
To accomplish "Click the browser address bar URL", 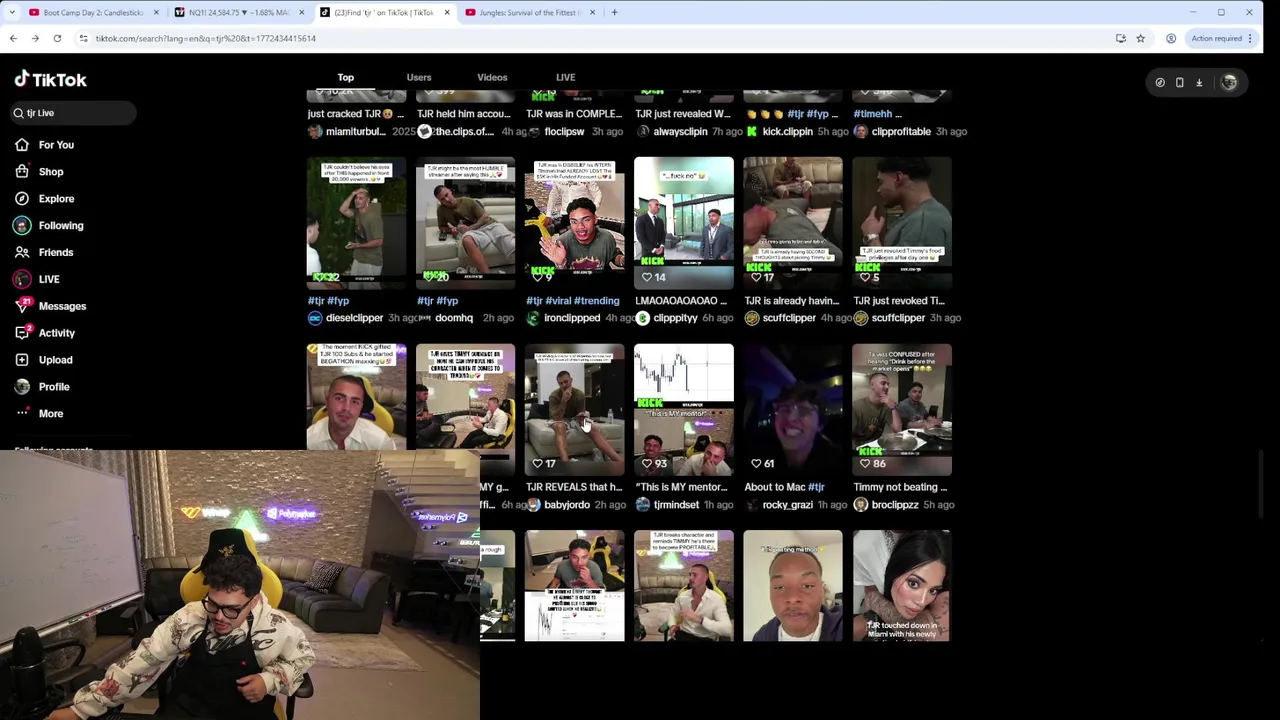I will tap(206, 38).
